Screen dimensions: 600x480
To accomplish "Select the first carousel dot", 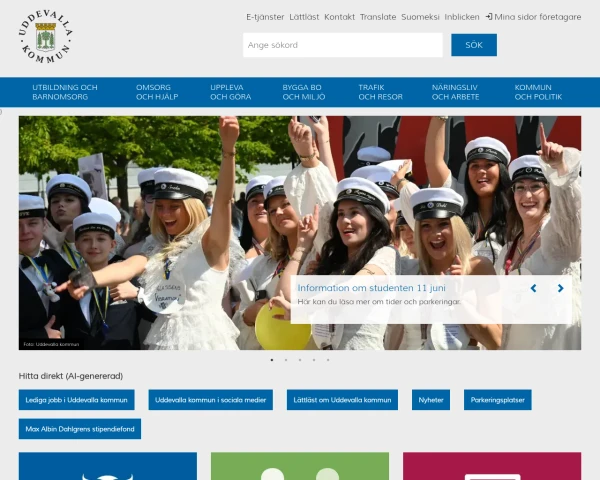I will (272, 360).
